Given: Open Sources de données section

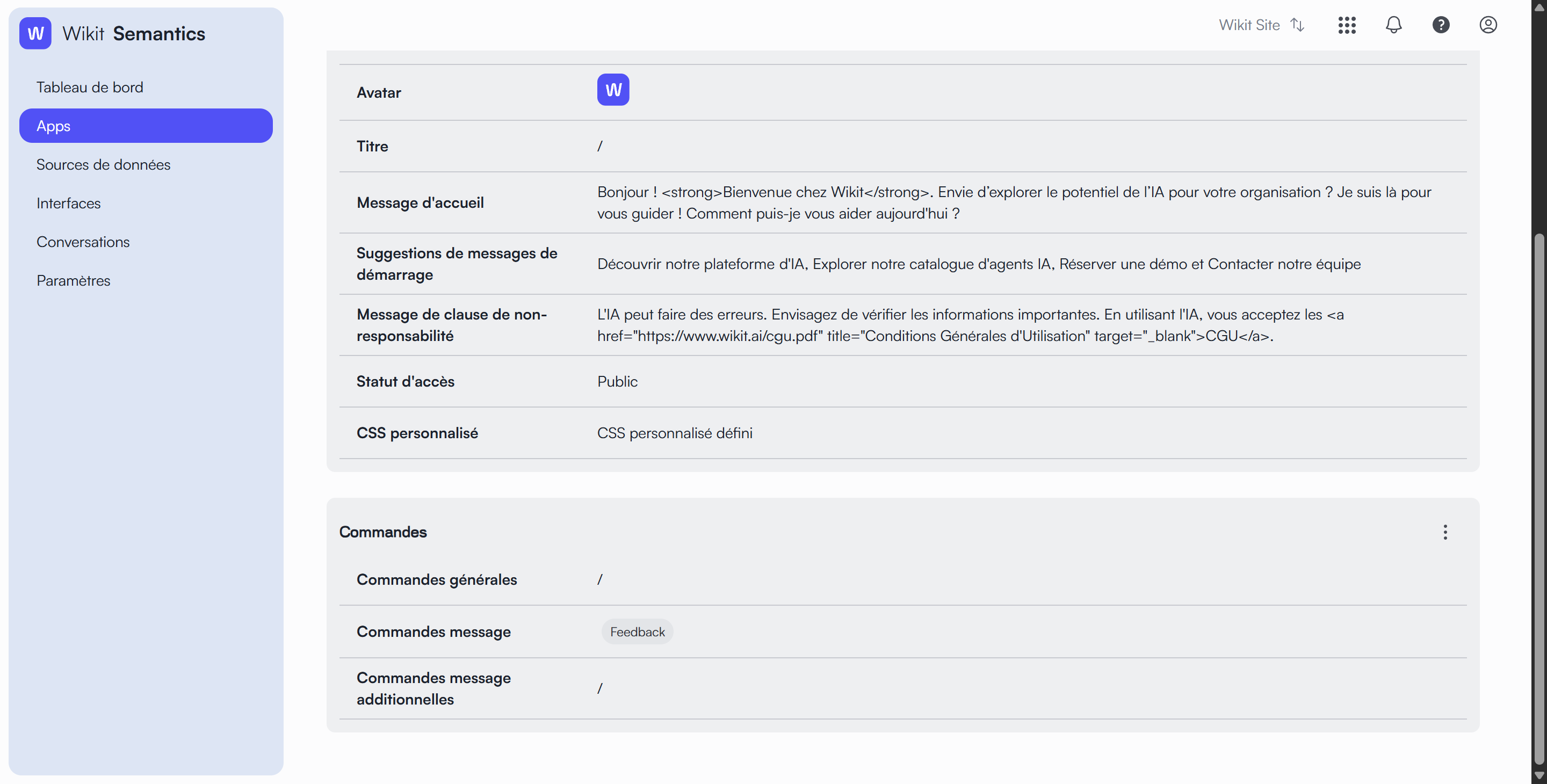Looking at the screenshot, I should [x=146, y=164].
